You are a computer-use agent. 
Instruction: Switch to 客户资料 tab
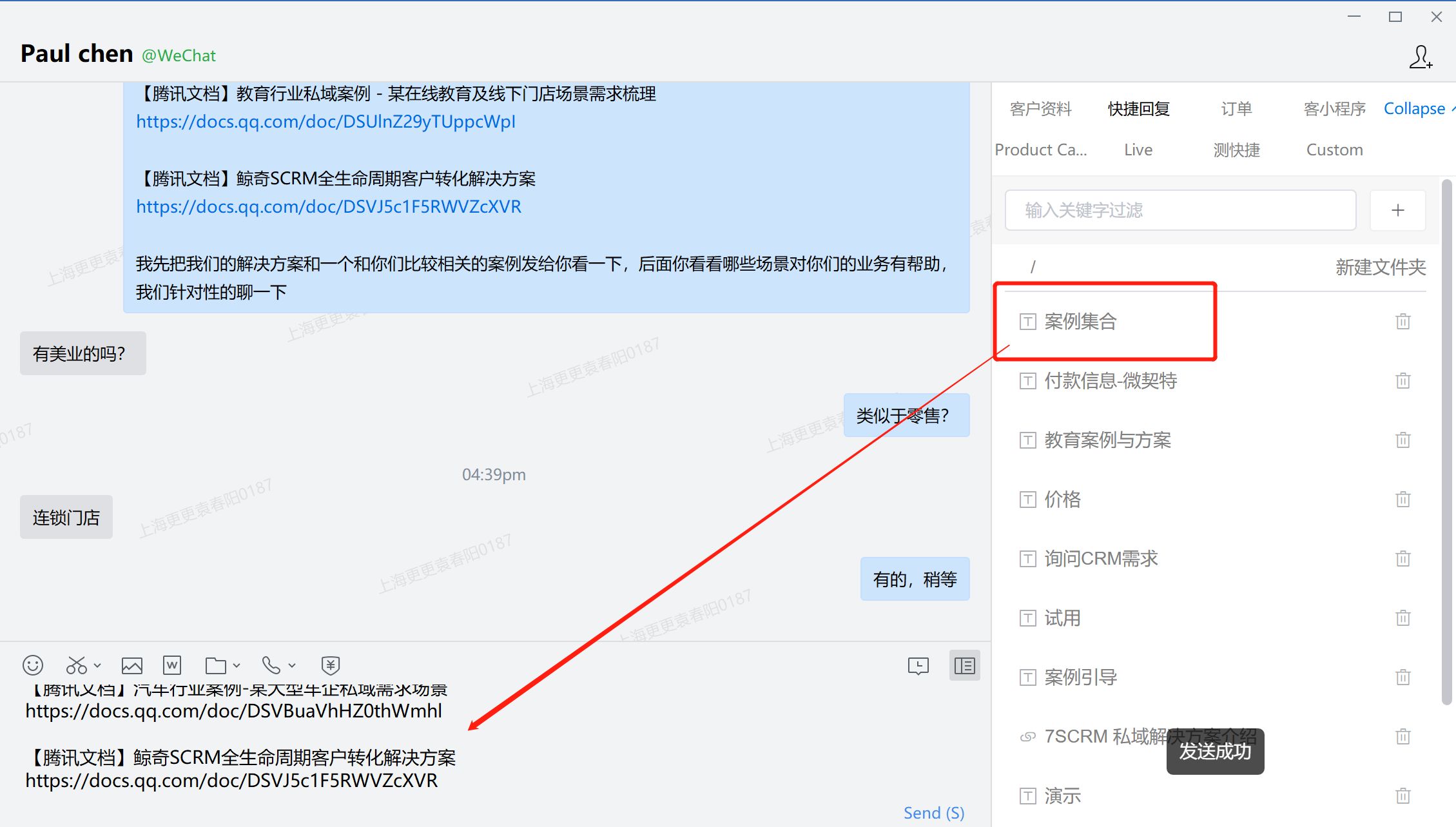[x=1041, y=109]
